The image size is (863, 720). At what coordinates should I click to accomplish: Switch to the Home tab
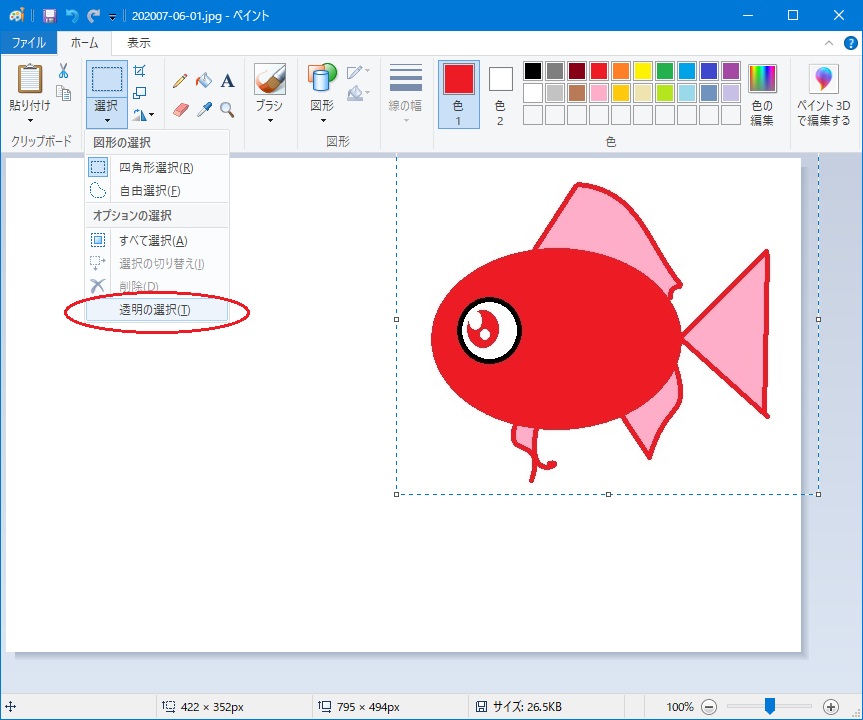coord(84,43)
